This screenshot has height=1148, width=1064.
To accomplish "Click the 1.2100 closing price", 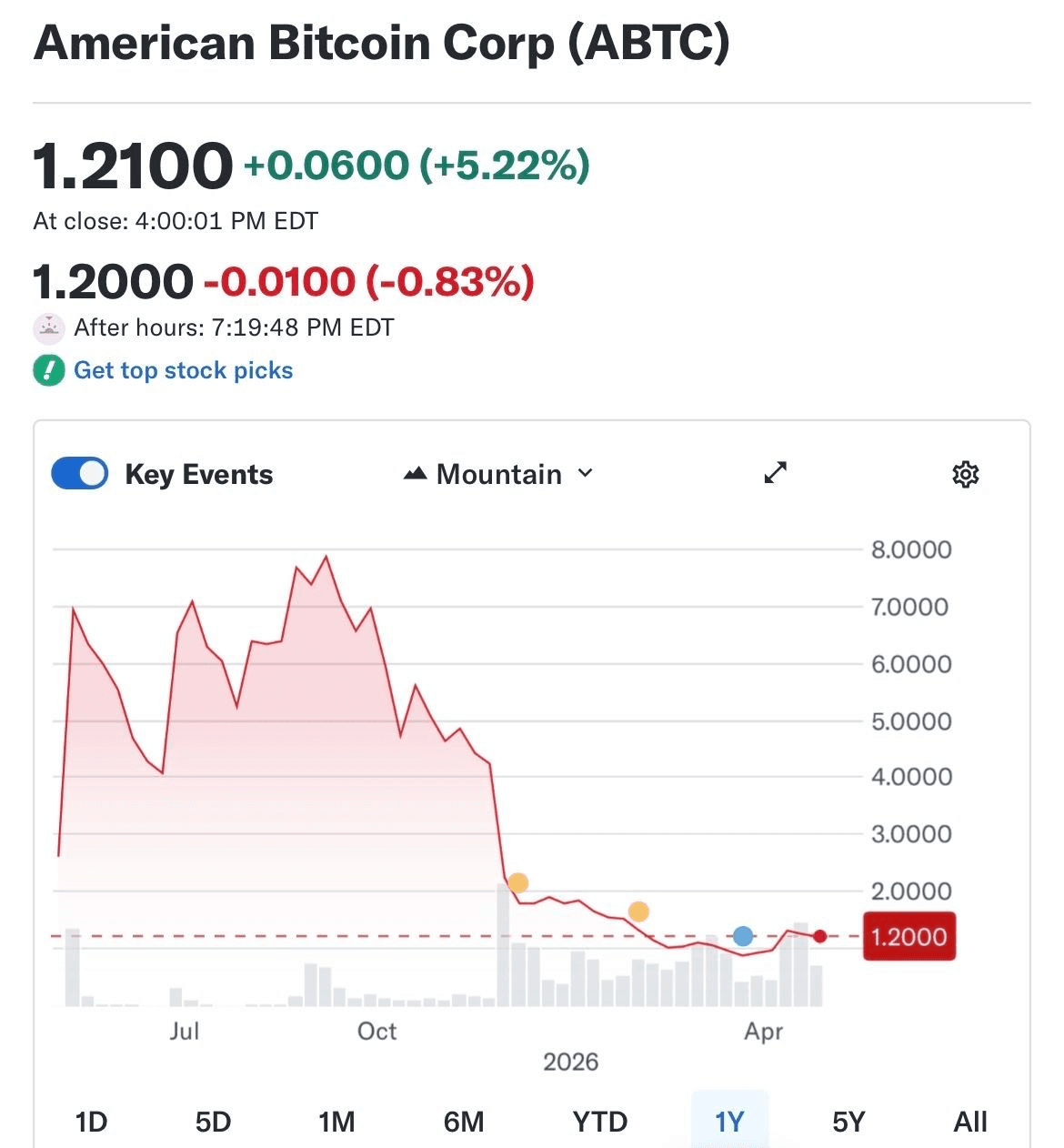I will (x=133, y=166).
